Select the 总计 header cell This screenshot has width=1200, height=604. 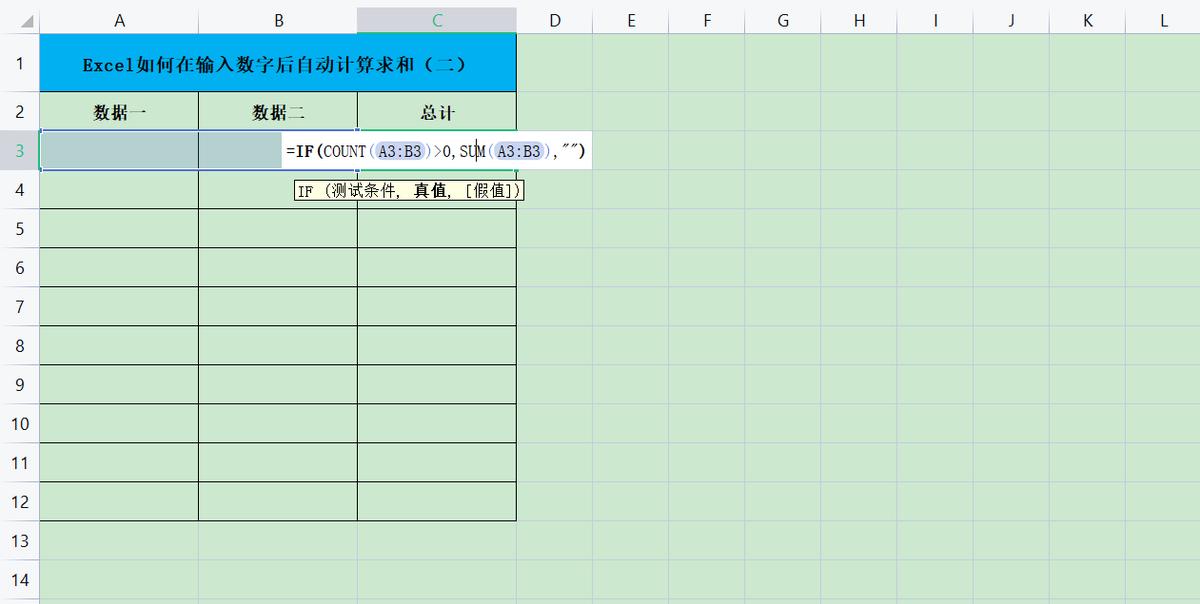click(x=437, y=111)
